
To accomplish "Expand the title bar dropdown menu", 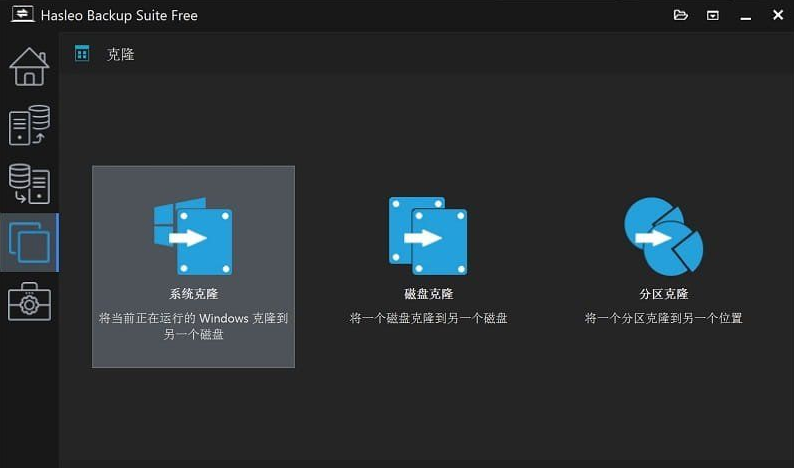I will click(713, 15).
